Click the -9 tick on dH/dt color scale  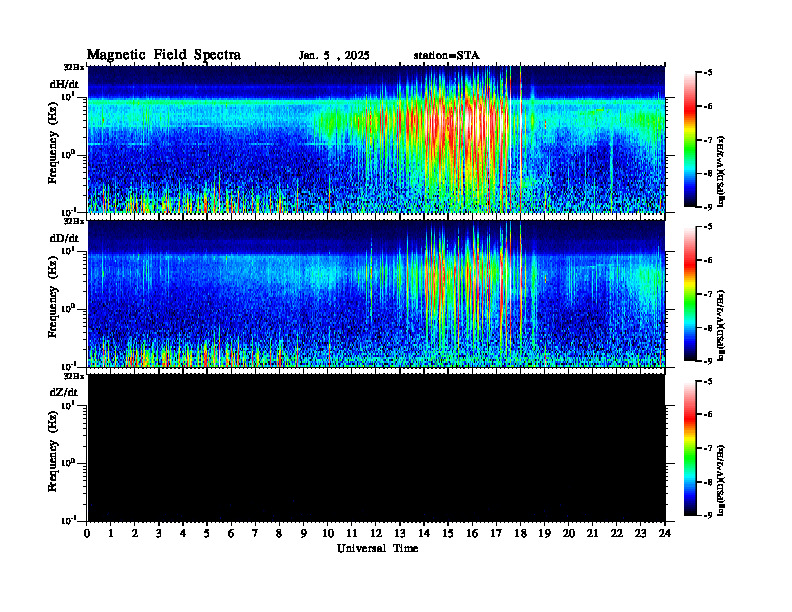click(708, 207)
